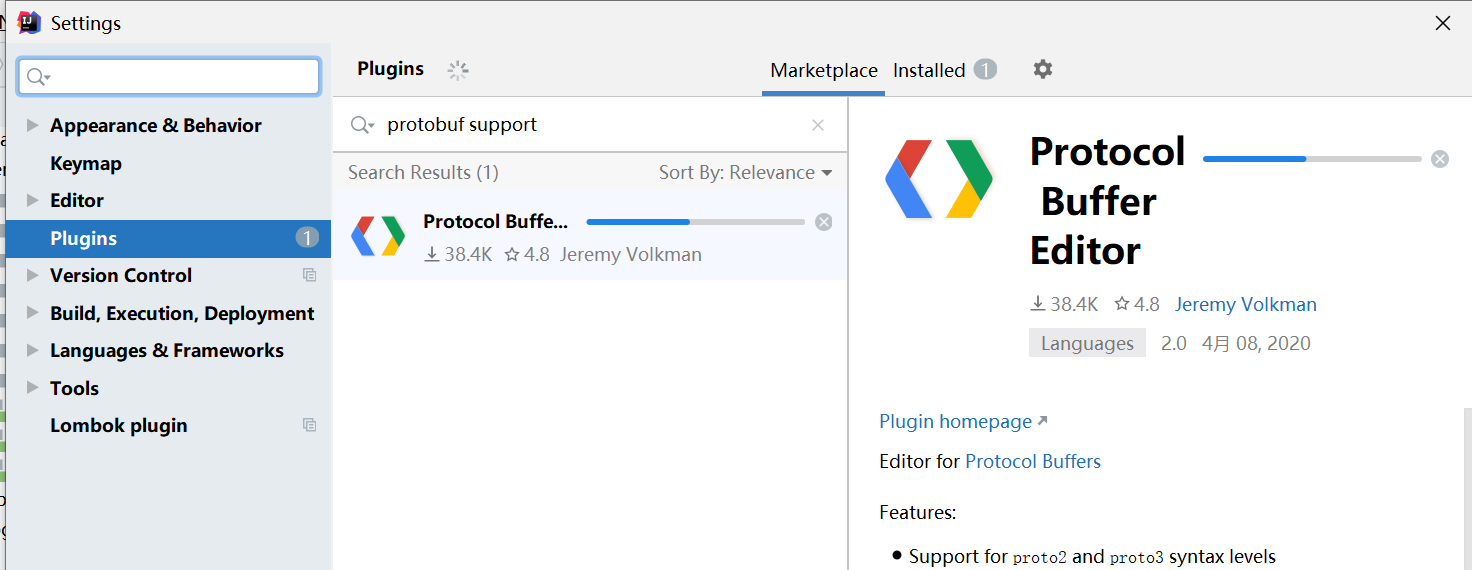Image resolution: width=1472 pixels, height=570 pixels.
Task: Click the large Protocol Buffer Editor logo
Action: [x=939, y=179]
